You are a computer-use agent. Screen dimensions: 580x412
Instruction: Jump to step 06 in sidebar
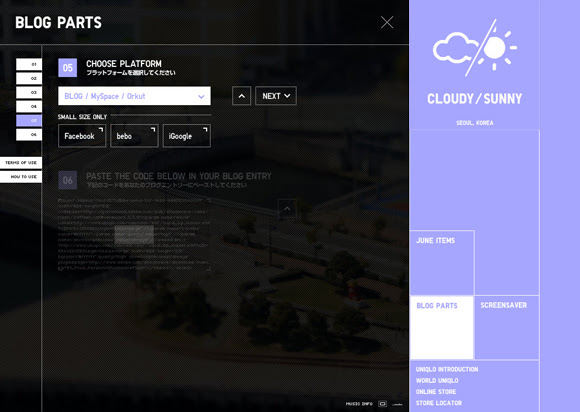pyautogui.click(x=29, y=135)
